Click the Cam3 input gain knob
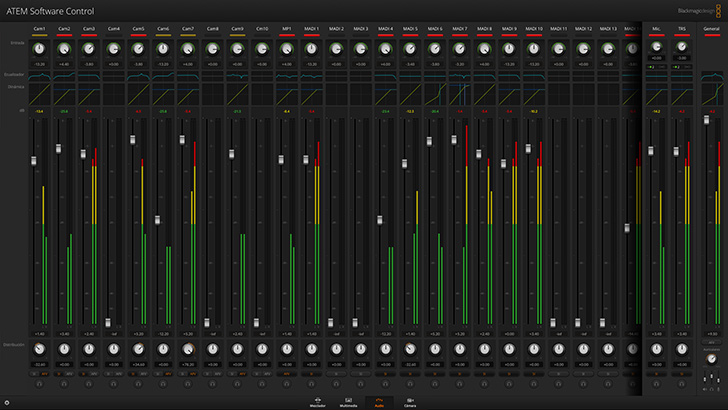 89,48
